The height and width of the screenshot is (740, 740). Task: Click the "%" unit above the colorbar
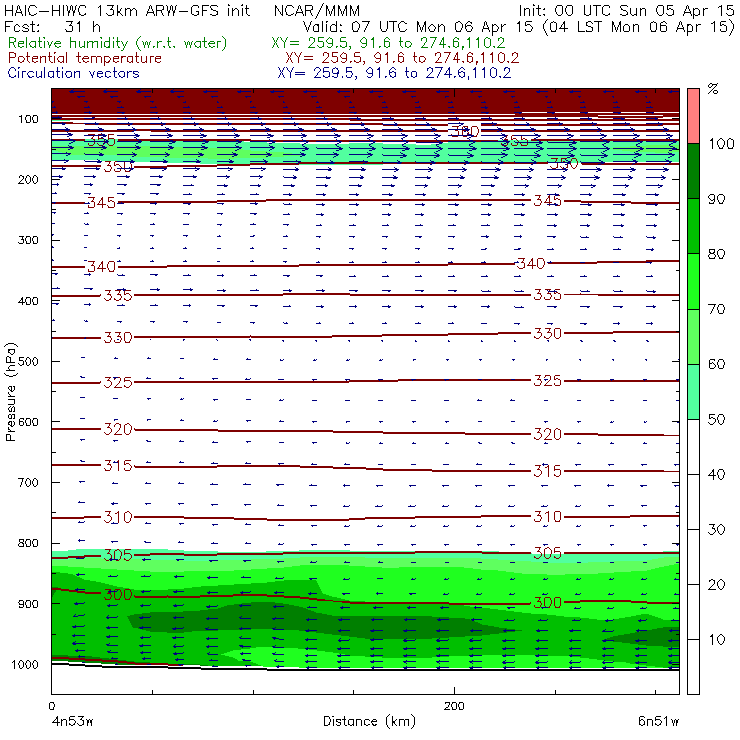(x=713, y=89)
